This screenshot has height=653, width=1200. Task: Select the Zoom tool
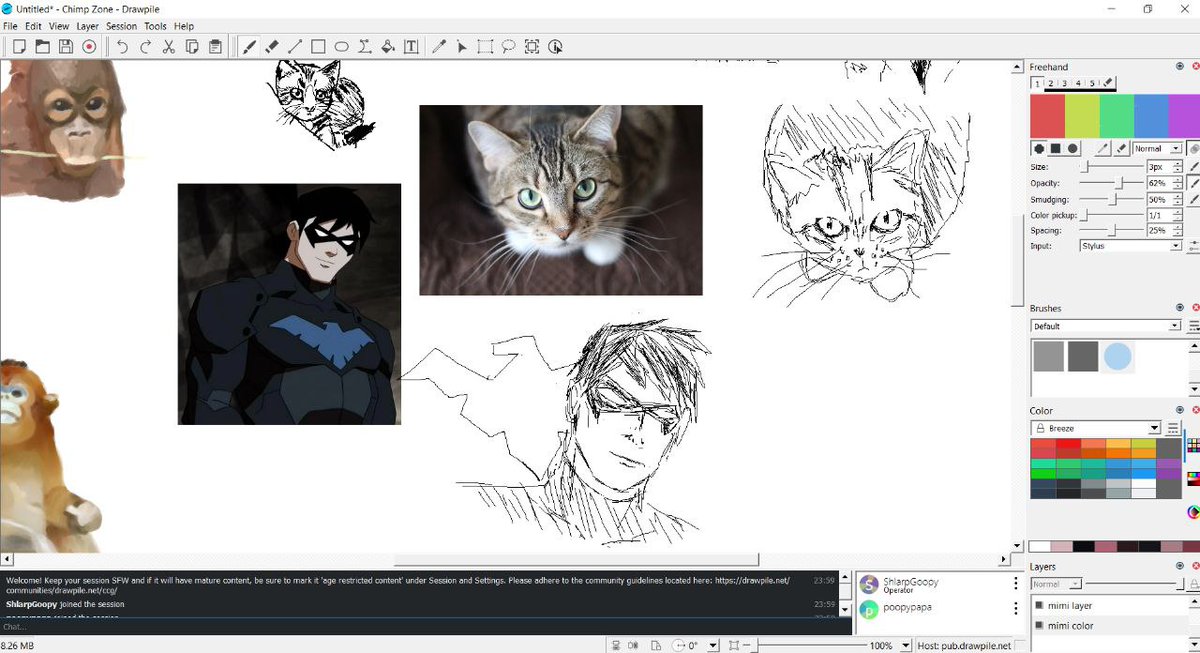coord(532,46)
